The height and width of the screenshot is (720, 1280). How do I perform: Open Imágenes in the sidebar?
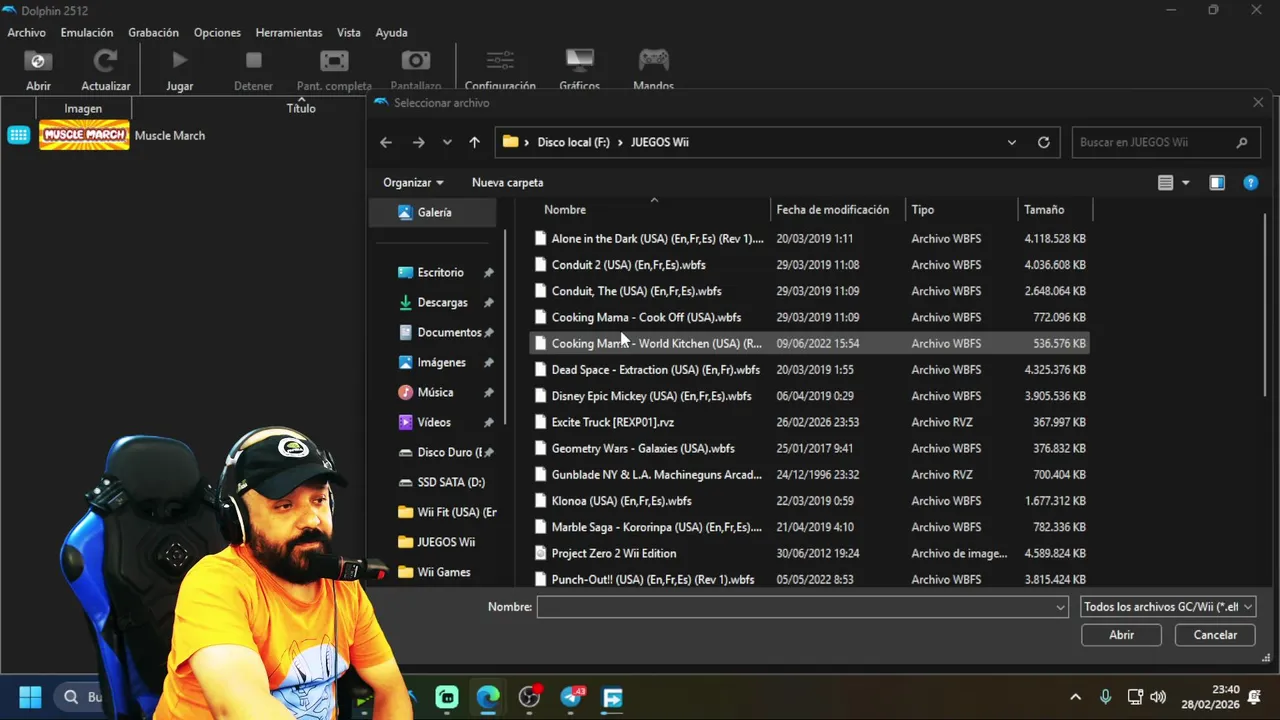(440, 362)
